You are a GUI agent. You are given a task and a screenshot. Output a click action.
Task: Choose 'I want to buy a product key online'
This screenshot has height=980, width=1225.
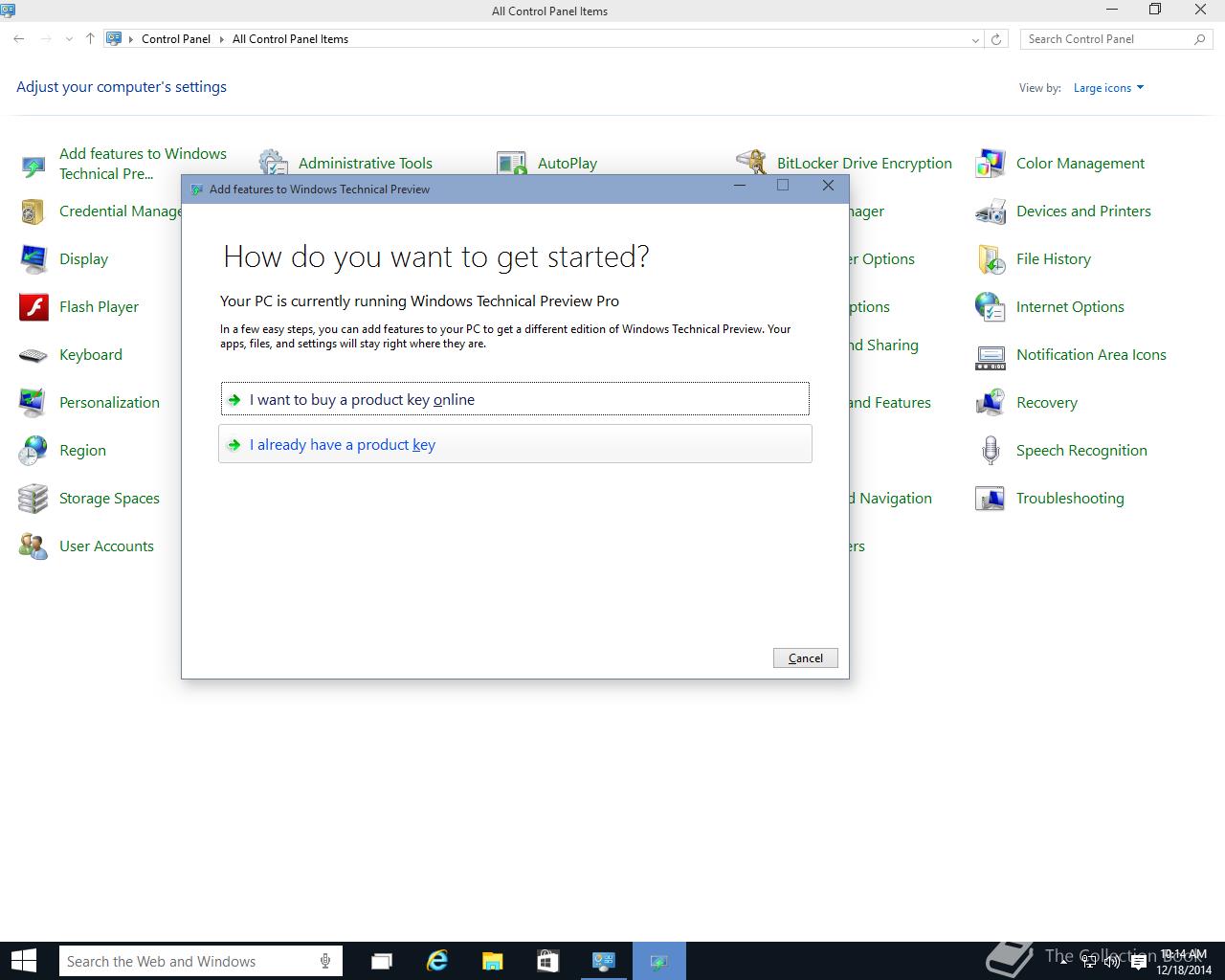(x=515, y=399)
